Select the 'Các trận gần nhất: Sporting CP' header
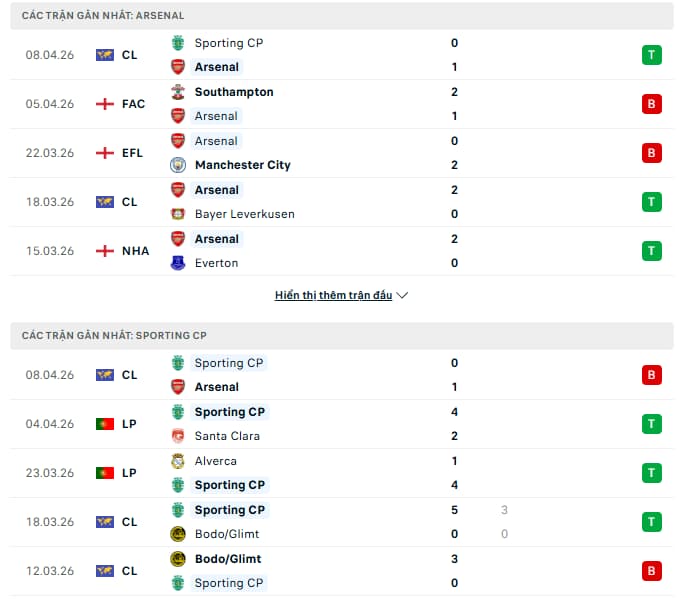This screenshot has width=683, height=601. tap(114, 336)
